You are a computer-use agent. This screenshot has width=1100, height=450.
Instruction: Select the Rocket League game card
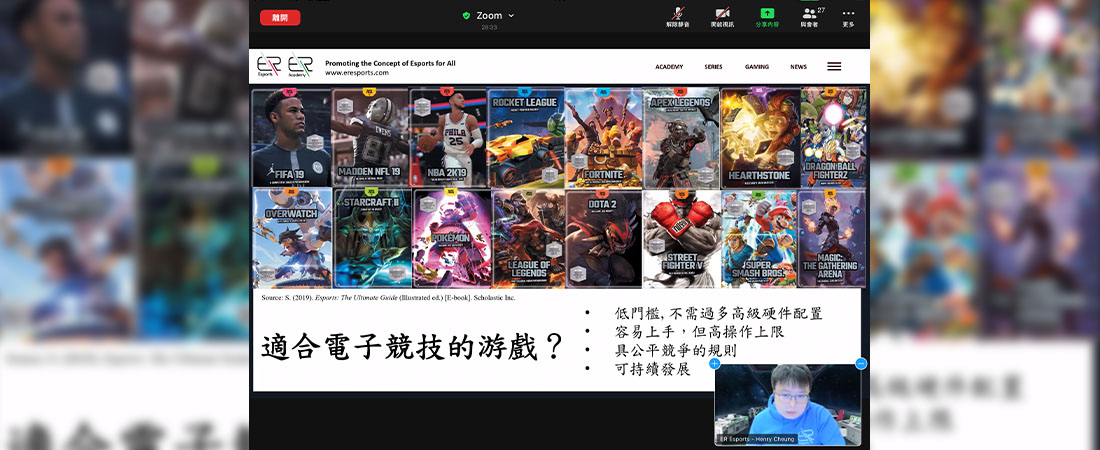point(525,138)
